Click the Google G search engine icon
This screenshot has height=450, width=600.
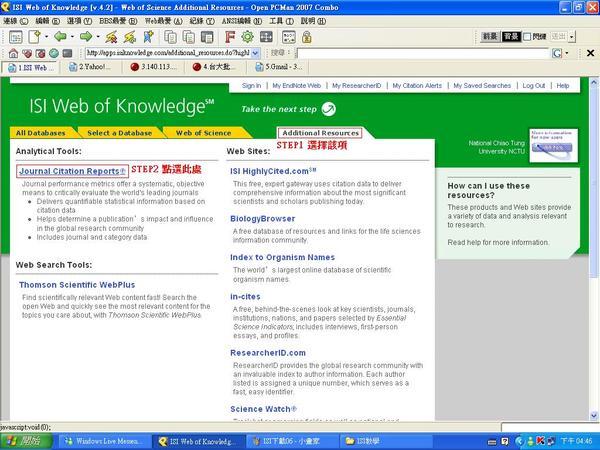pyautogui.click(x=557, y=53)
